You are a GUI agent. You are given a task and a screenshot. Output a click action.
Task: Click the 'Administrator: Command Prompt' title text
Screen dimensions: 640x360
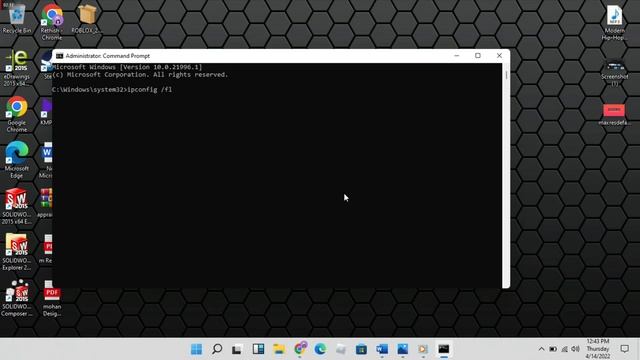(x=108, y=56)
